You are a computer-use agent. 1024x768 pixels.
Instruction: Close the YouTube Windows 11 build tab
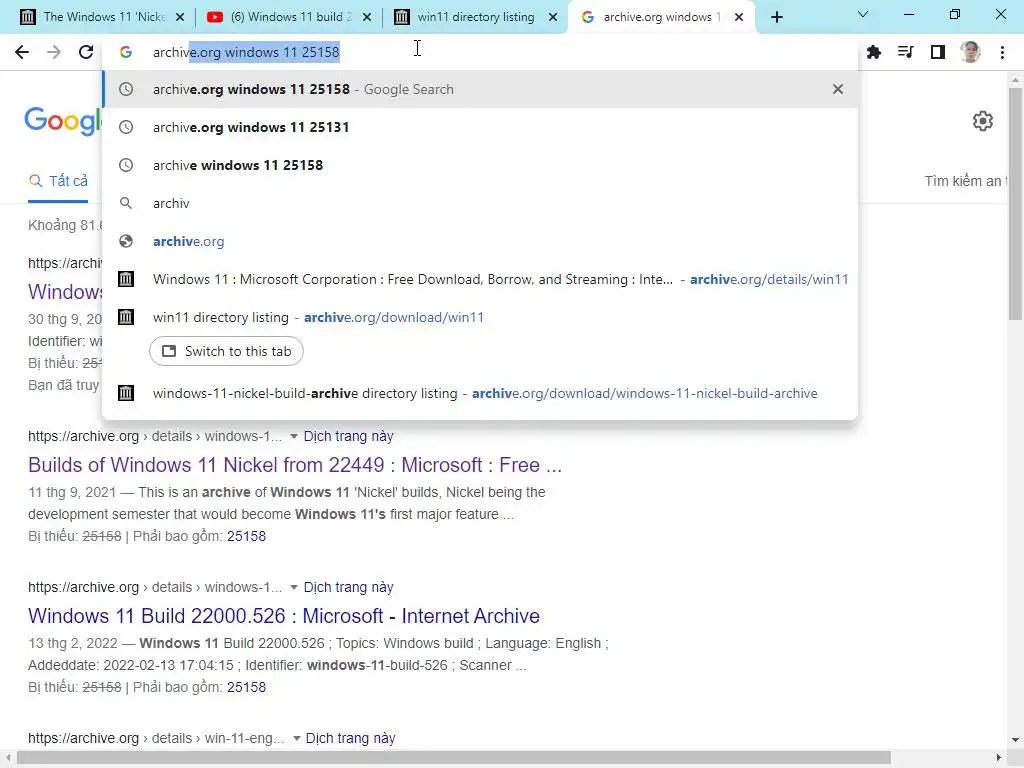point(367,18)
